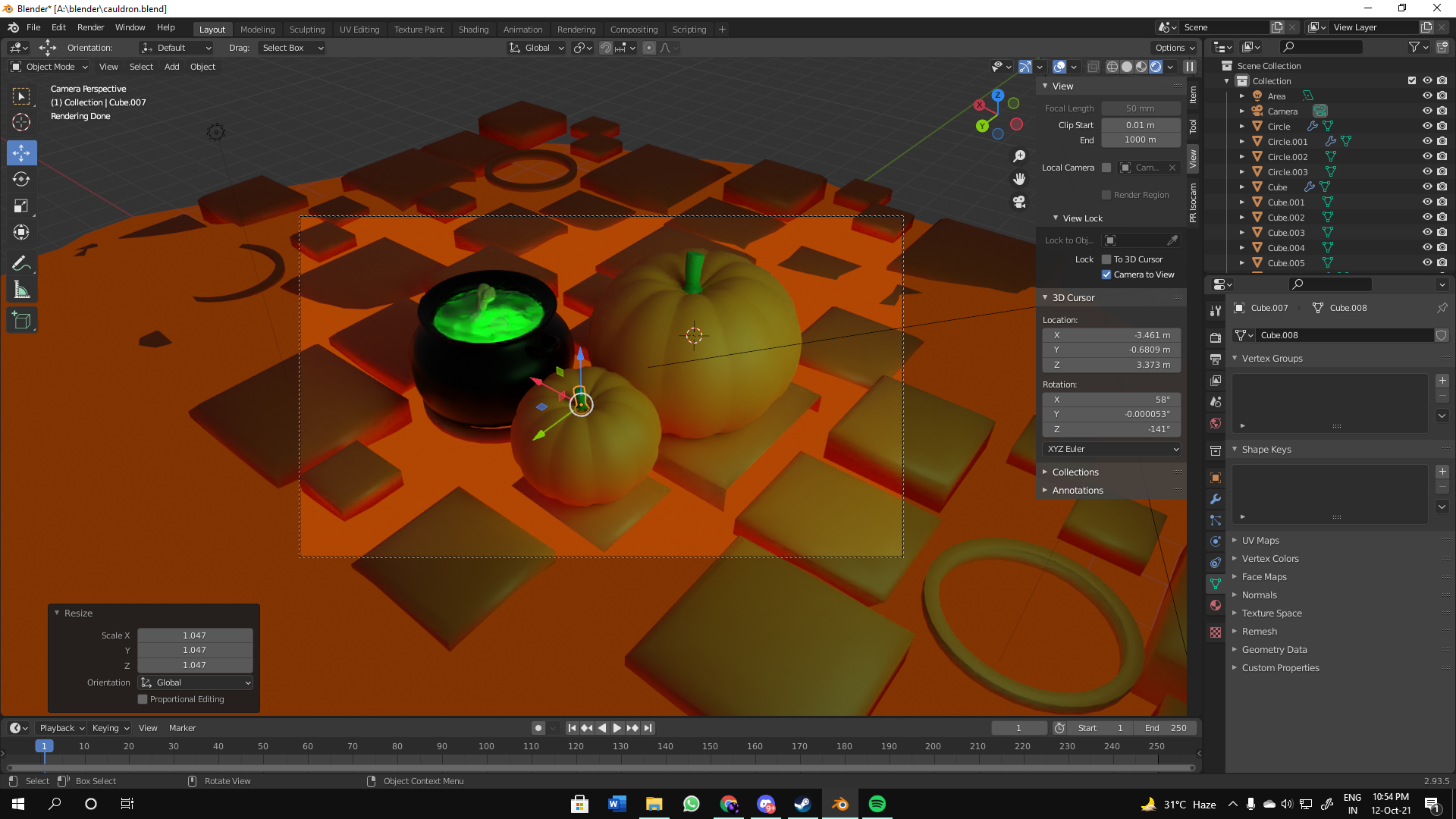This screenshot has height=819, width=1456.
Task: Uncheck Camera to View lock
Action: point(1106,275)
